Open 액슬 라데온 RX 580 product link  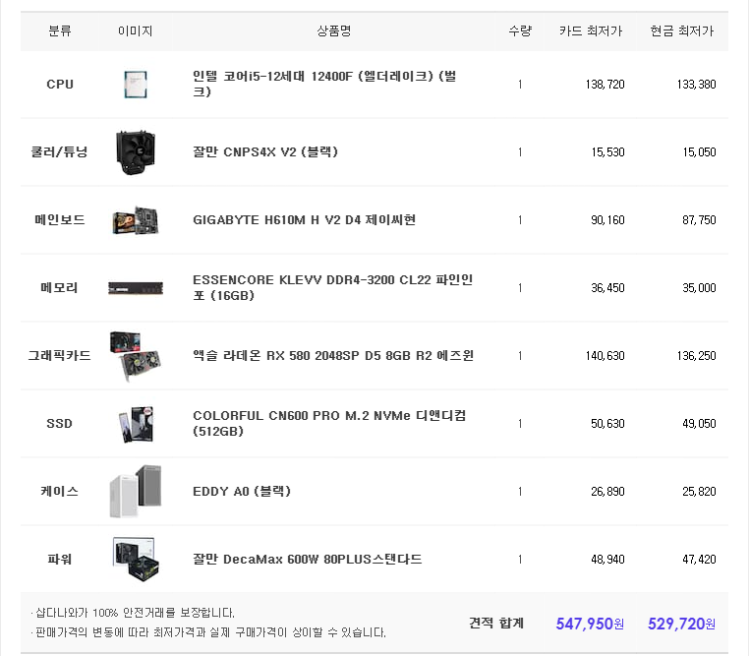333,356
